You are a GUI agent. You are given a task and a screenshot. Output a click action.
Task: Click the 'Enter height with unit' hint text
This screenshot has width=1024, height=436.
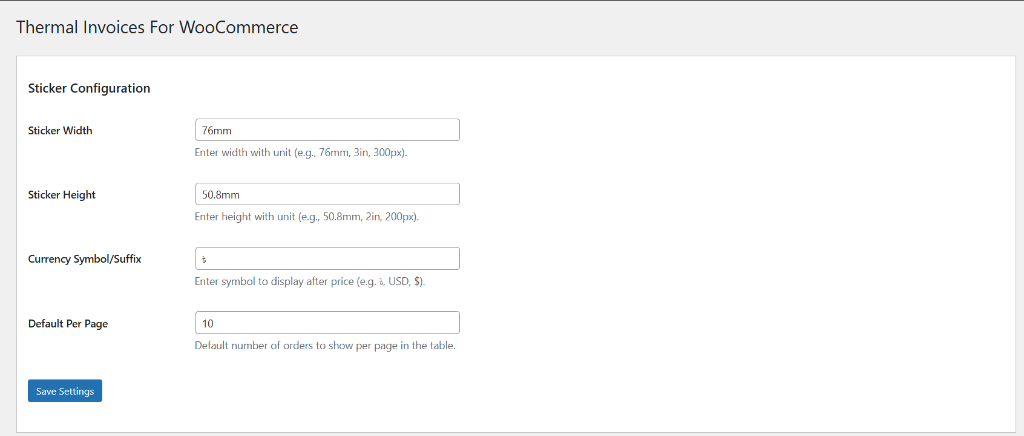[x=306, y=217]
